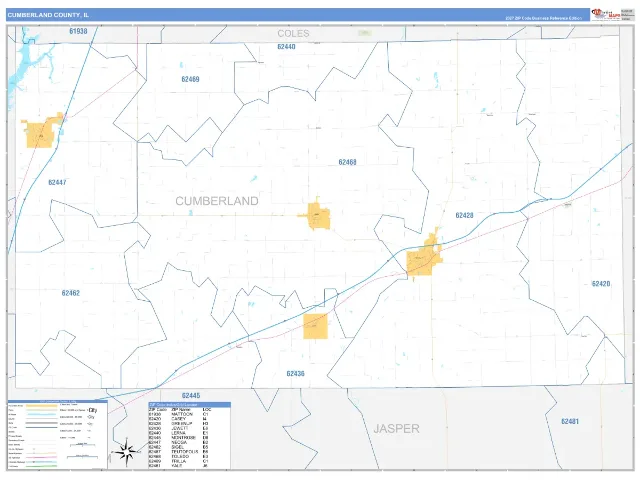The width and height of the screenshot is (640, 480).
Task: Select the TRILLA row in the ZIP index
Action: tap(180, 461)
